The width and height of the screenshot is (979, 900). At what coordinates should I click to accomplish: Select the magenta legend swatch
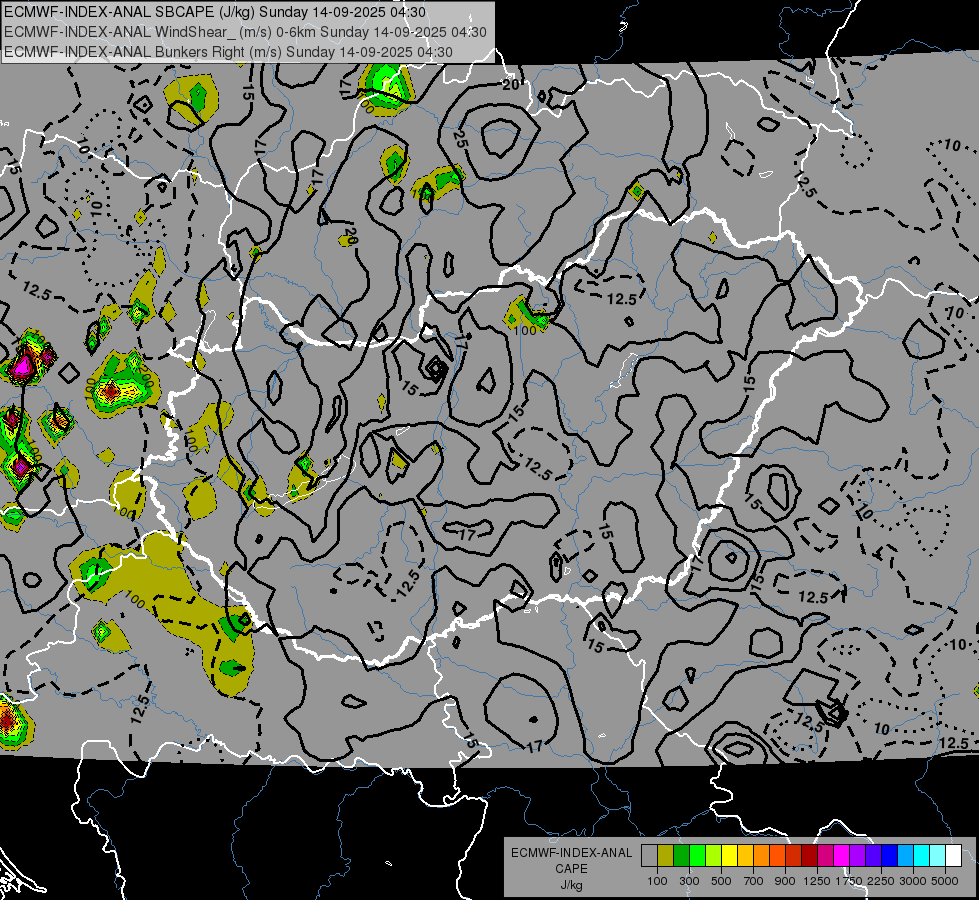click(842, 855)
